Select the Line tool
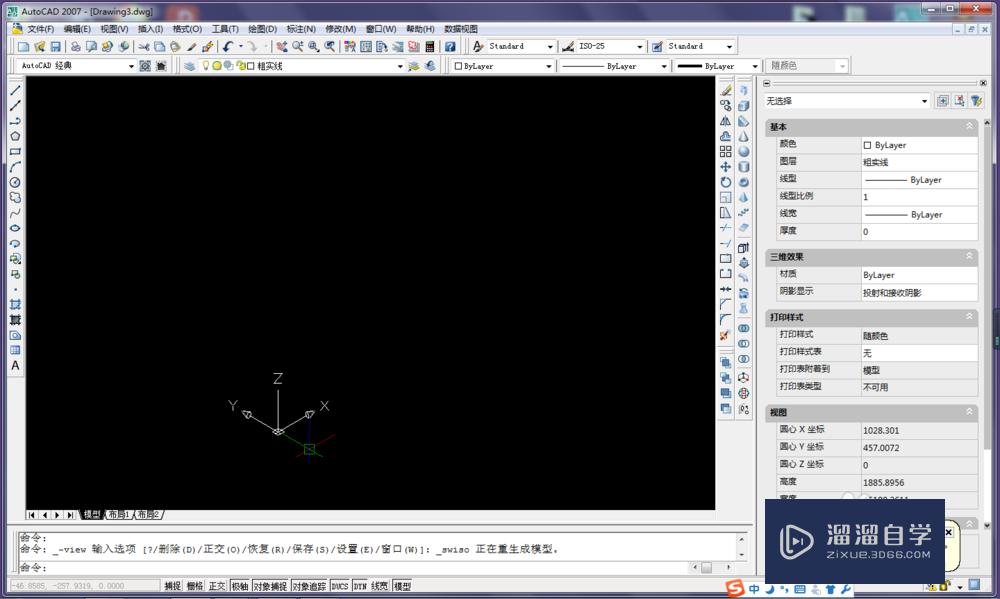Screen dimensions: 1000x599 point(13,90)
